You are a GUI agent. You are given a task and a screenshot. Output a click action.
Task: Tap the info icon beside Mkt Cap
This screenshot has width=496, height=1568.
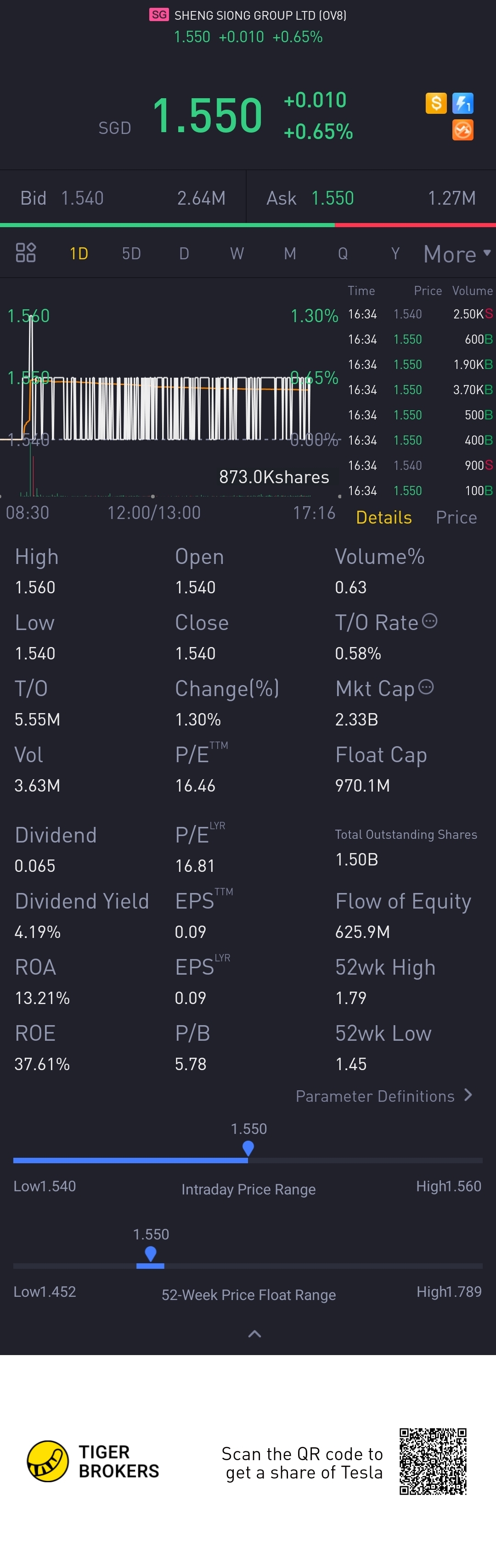(x=426, y=687)
